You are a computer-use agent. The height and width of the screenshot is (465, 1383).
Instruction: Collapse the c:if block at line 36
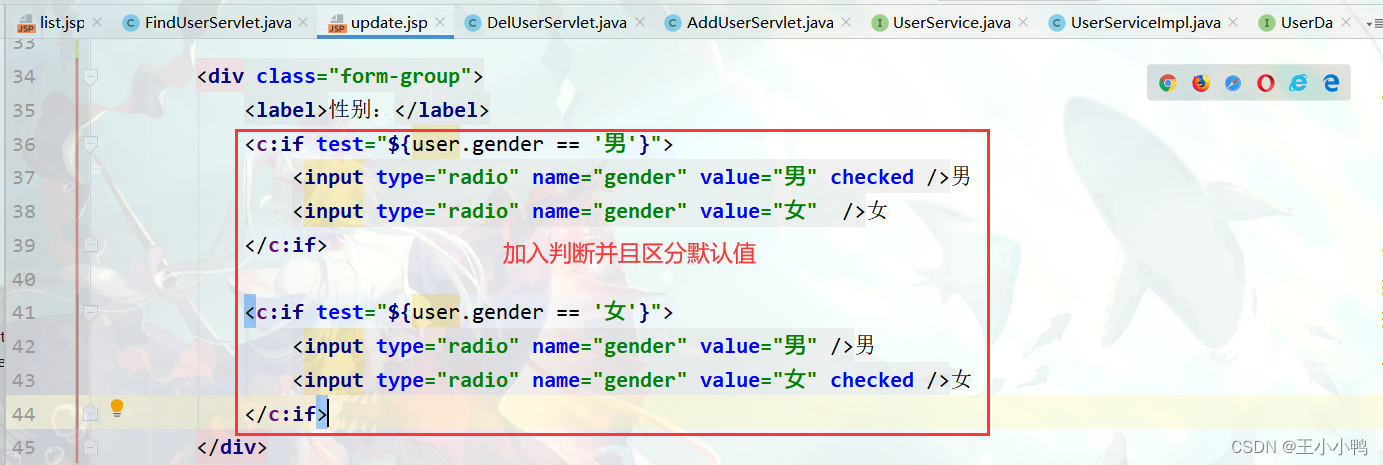click(x=91, y=144)
